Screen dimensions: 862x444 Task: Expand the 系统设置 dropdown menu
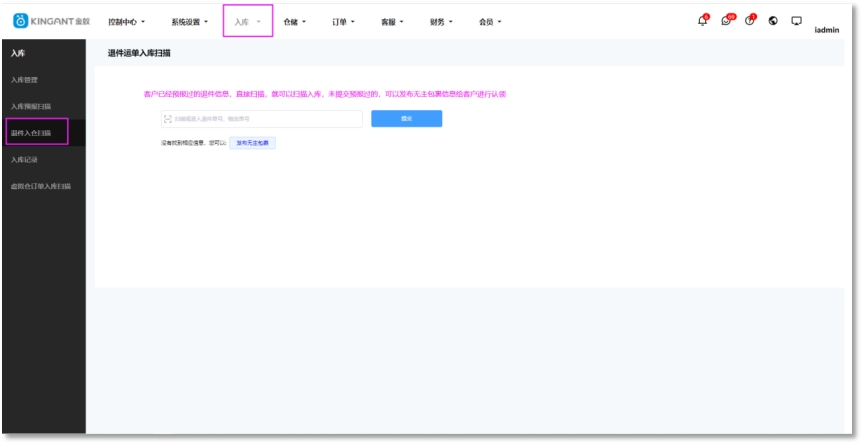tap(190, 21)
